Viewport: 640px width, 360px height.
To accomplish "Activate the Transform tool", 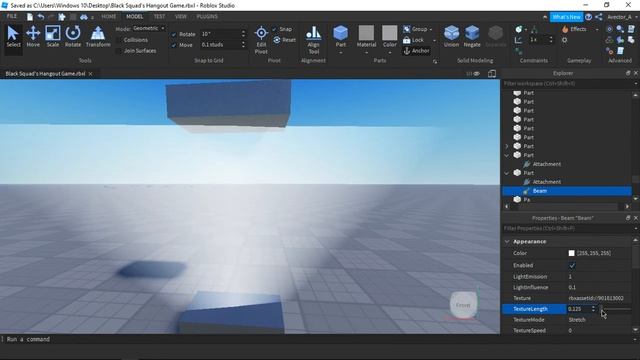I will (x=98, y=37).
